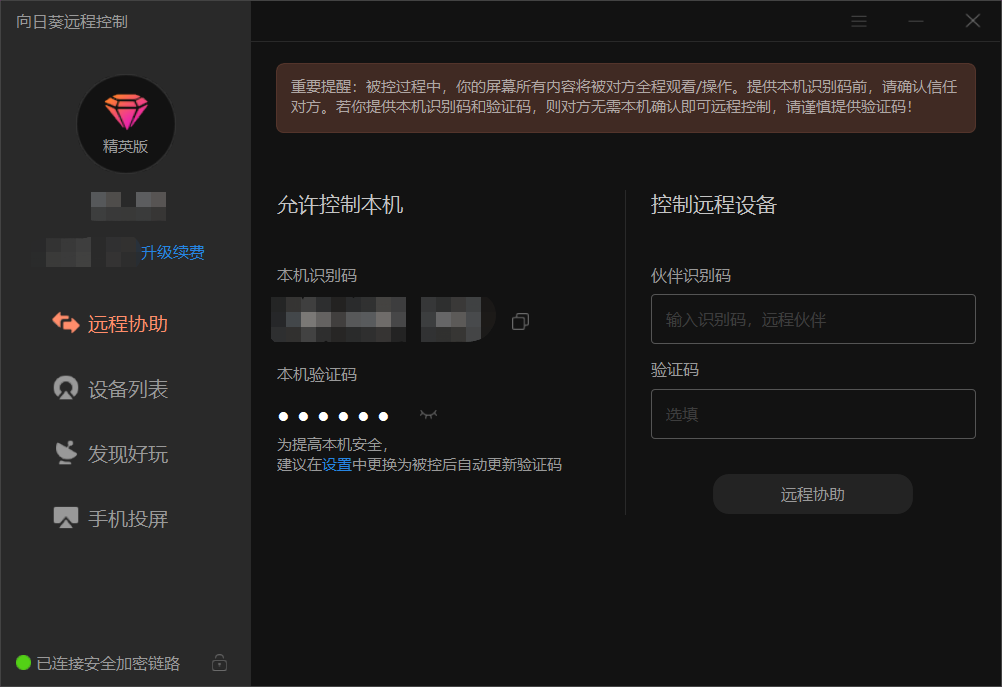Image resolution: width=1002 pixels, height=687 pixels.
Task: Click the green connection status dot
Action: pos(23,663)
